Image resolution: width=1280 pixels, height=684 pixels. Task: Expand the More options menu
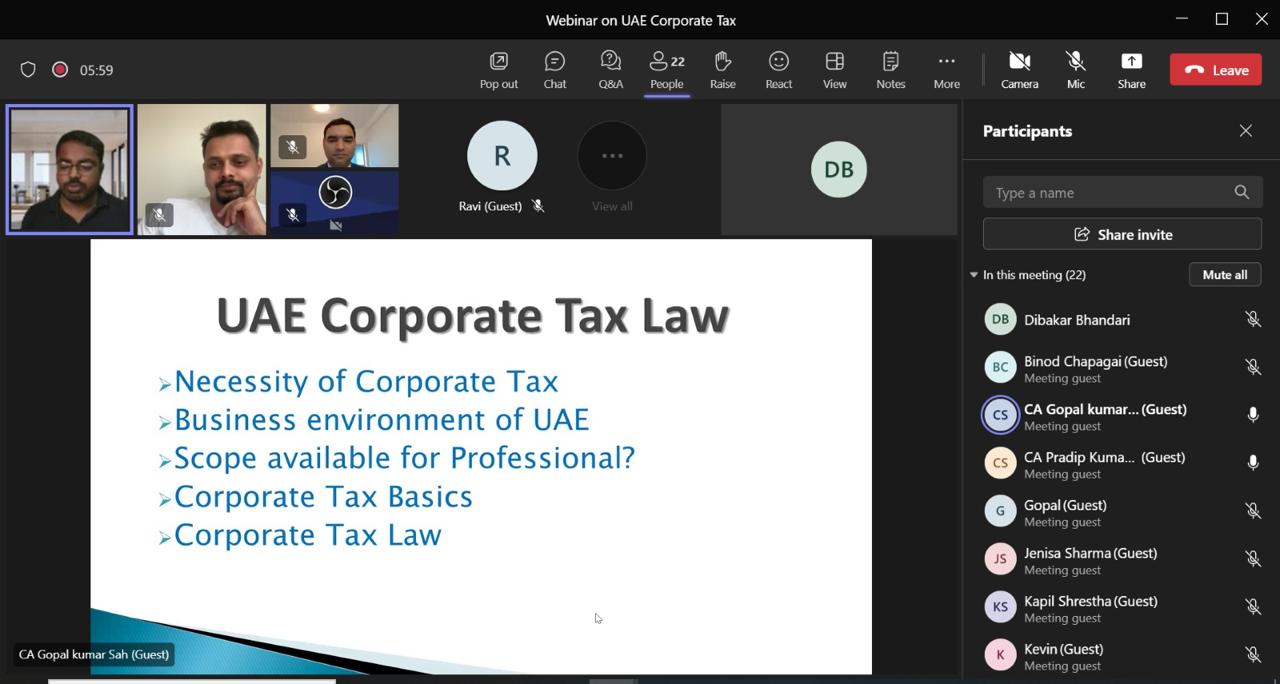click(x=946, y=69)
